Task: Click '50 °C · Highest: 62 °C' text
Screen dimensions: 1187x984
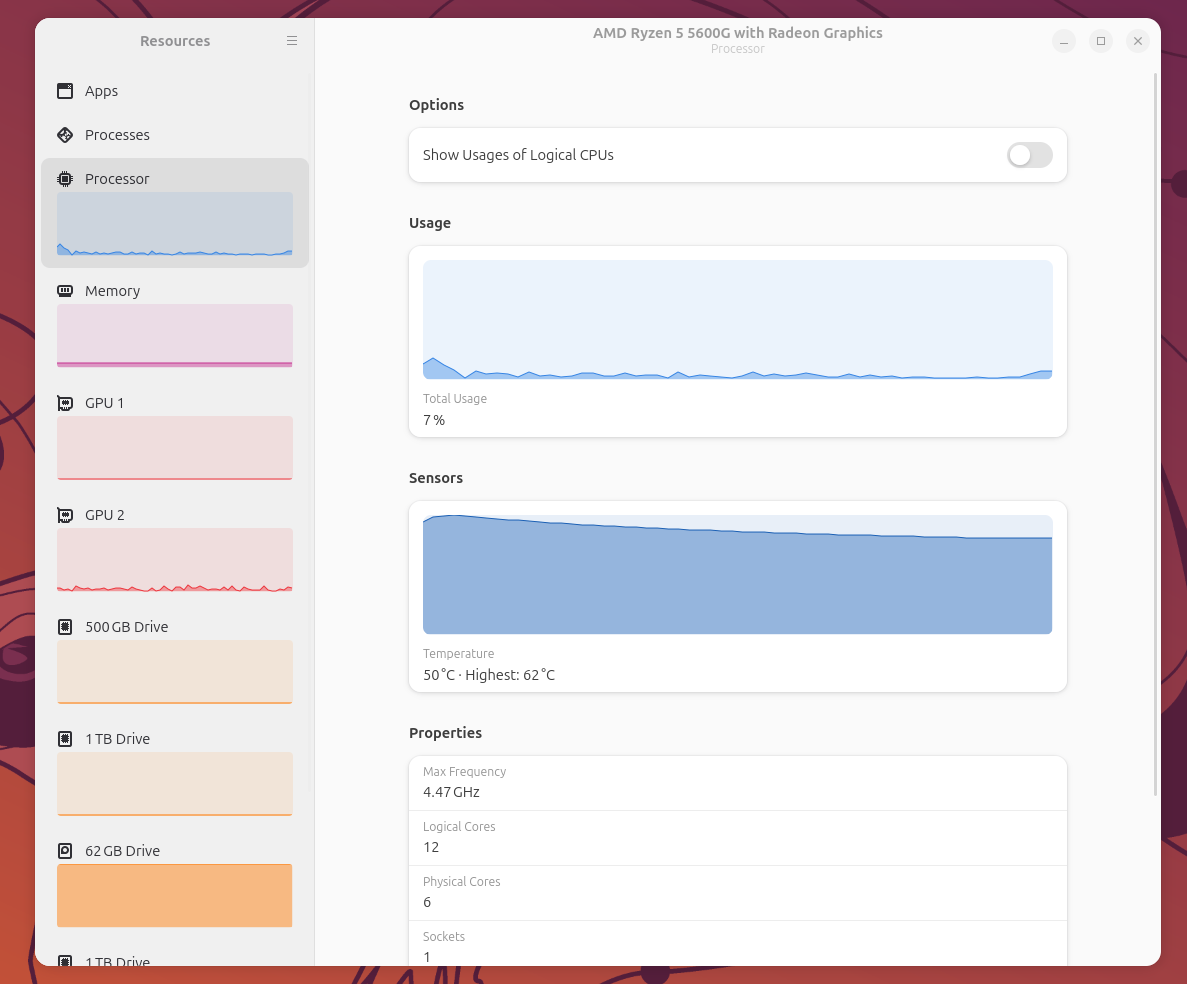Action: 489,675
